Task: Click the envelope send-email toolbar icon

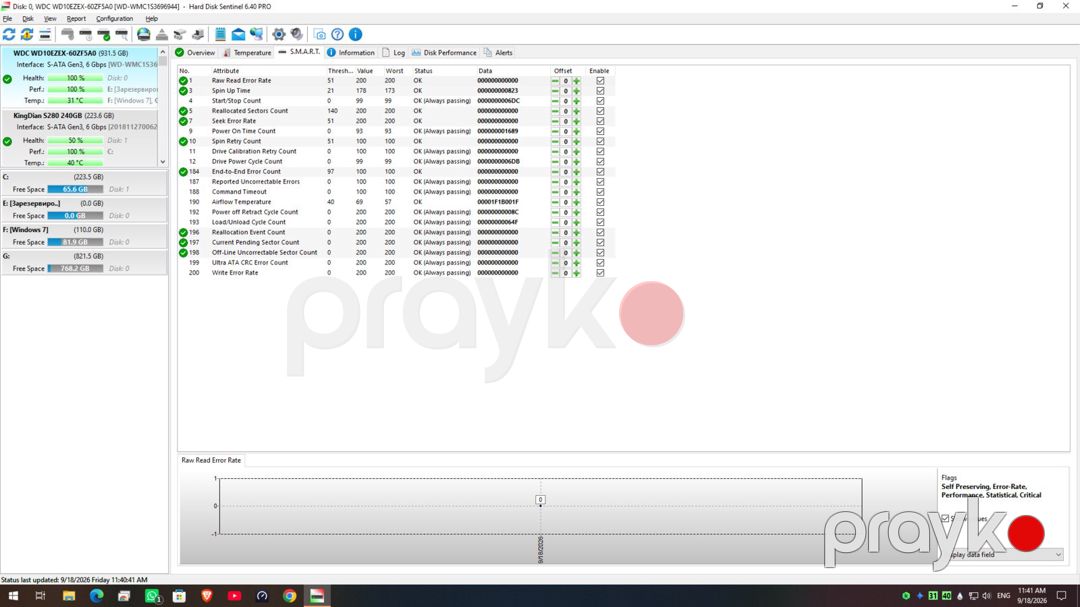Action: coord(238,34)
